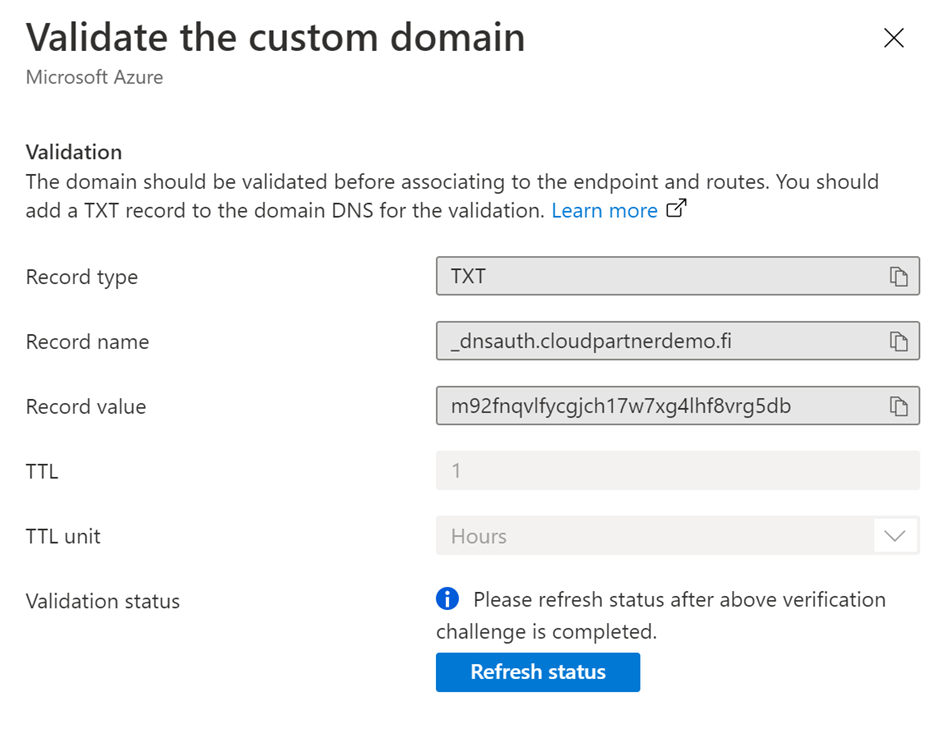Copy the Record type TXT value
The width and height of the screenshot is (940, 729).
tap(898, 277)
